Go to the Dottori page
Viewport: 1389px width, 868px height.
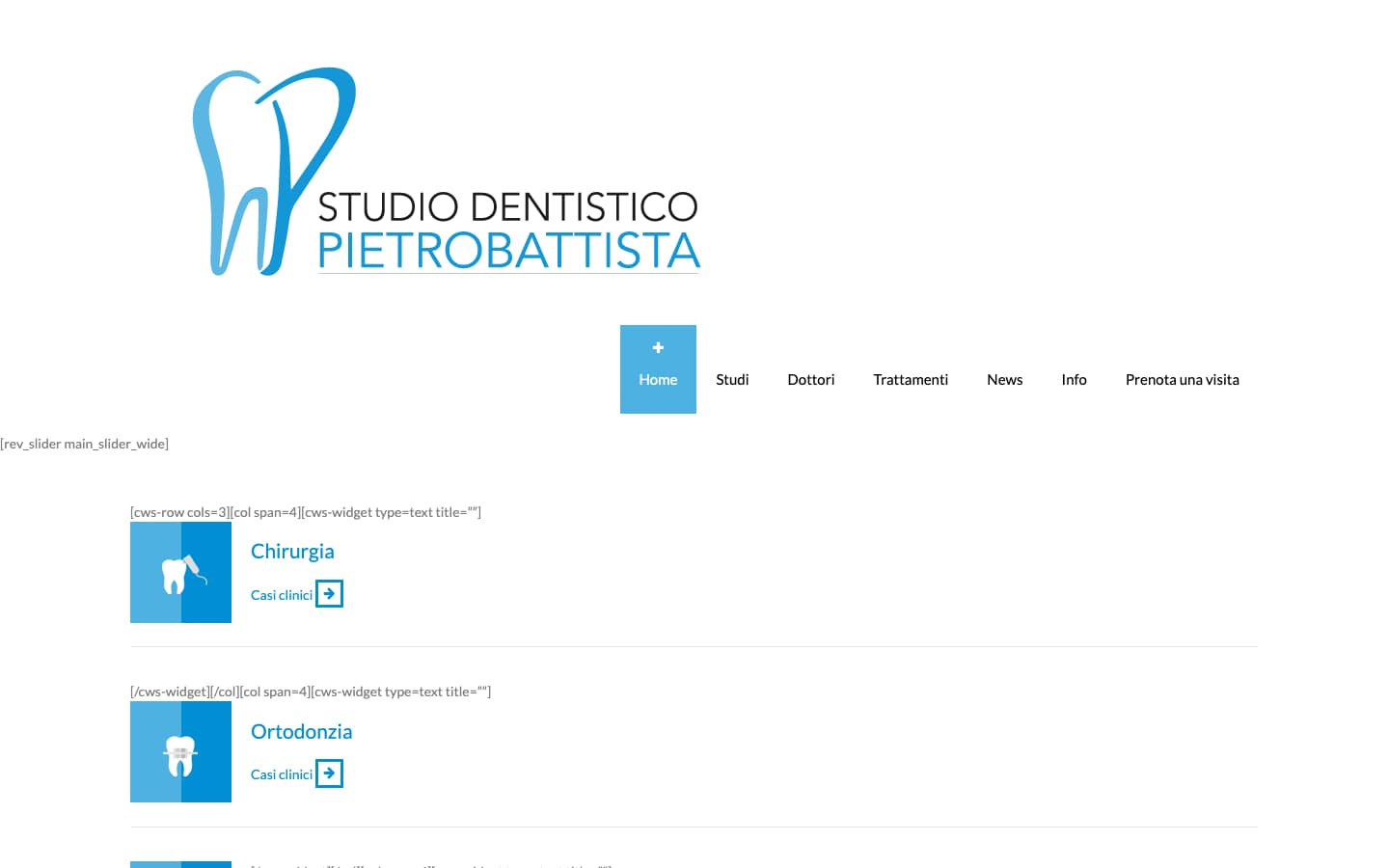[811, 379]
